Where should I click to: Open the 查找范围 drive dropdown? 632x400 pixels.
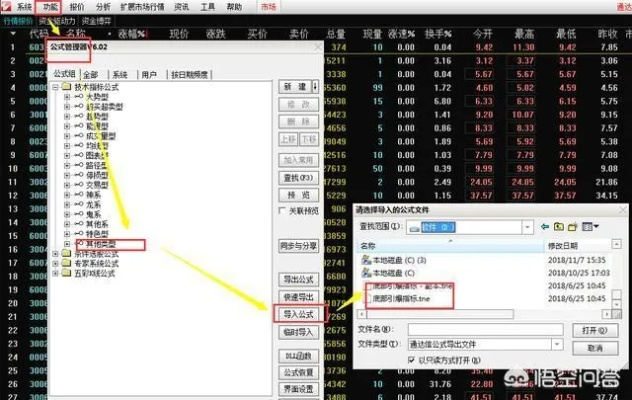[x=527, y=227]
